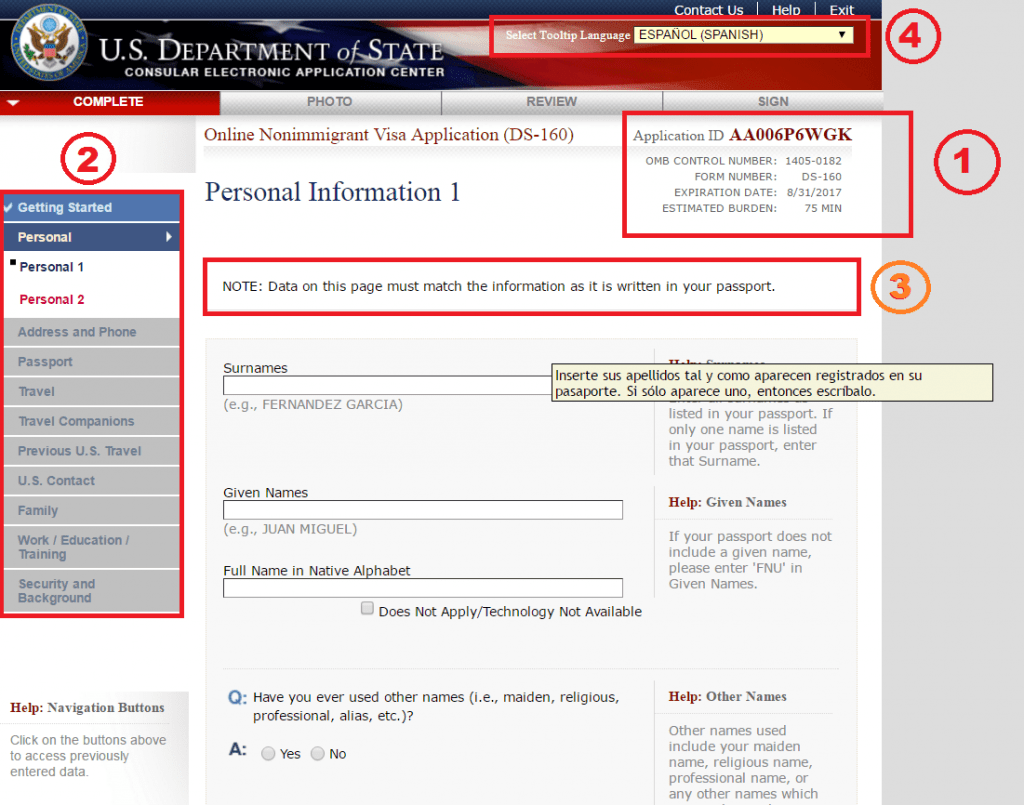The height and width of the screenshot is (805, 1024).
Task: Click the Help: Other Names heading
Action: pyautogui.click(x=727, y=697)
